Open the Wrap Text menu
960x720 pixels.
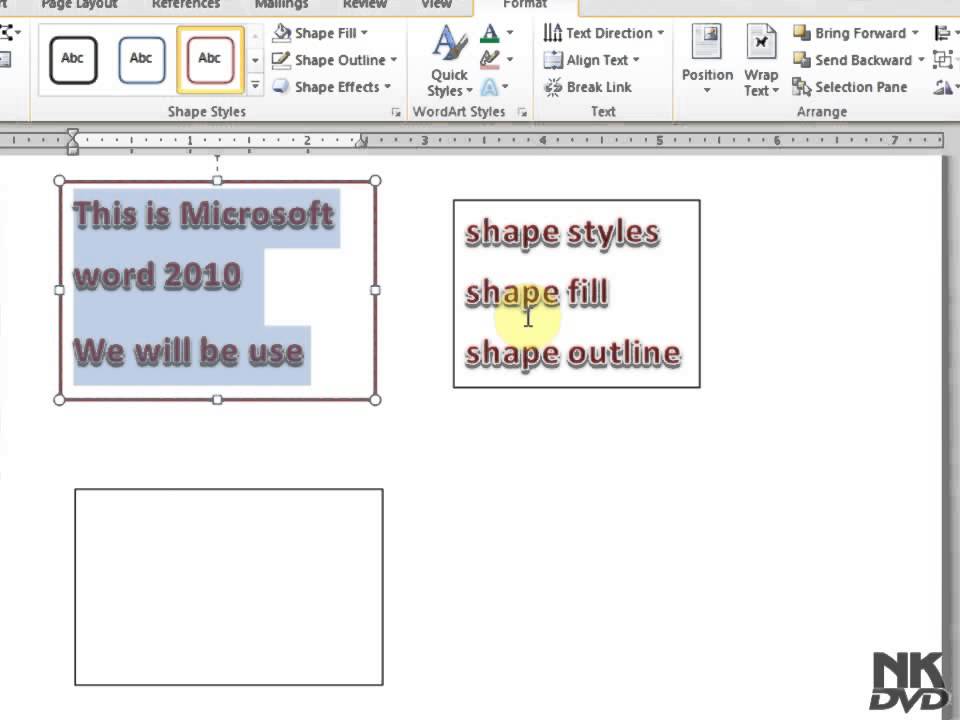761,60
